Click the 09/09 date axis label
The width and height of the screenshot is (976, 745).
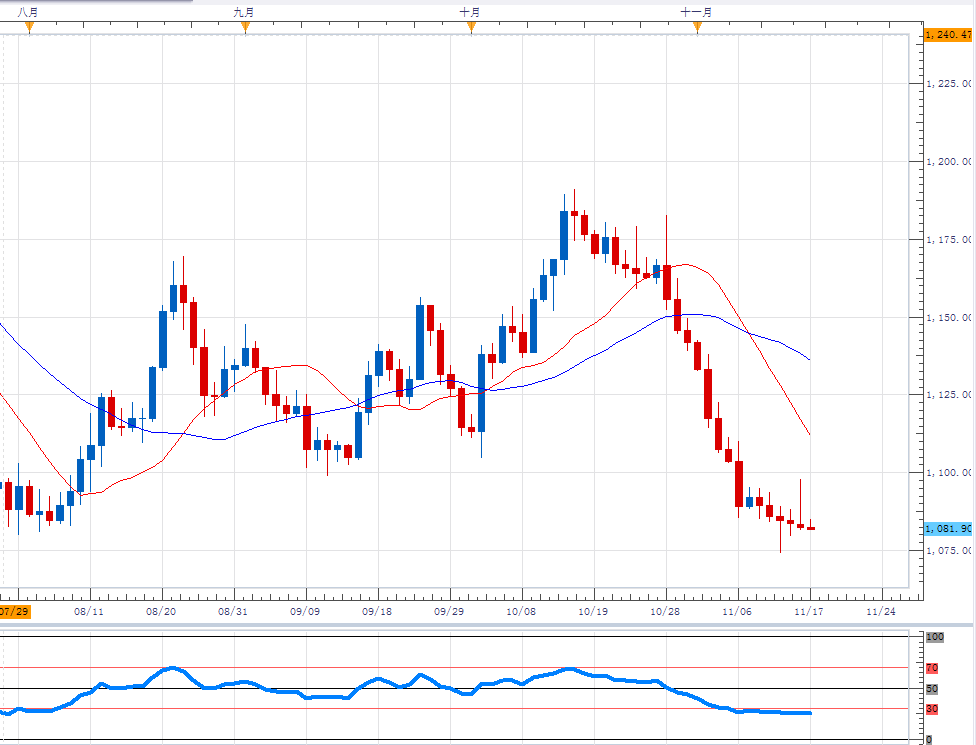click(305, 611)
